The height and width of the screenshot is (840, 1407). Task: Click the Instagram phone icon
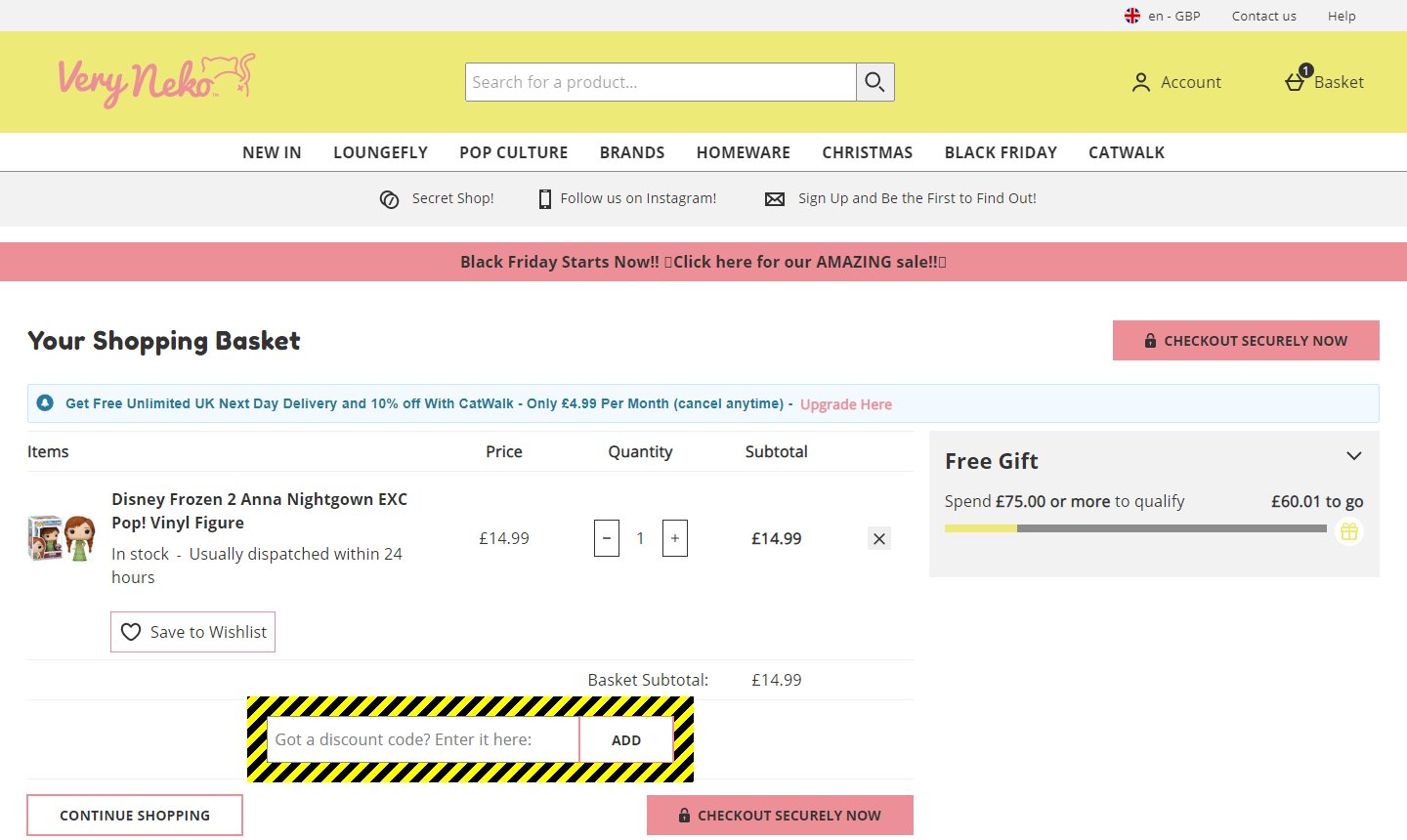pyautogui.click(x=545, y=199)
